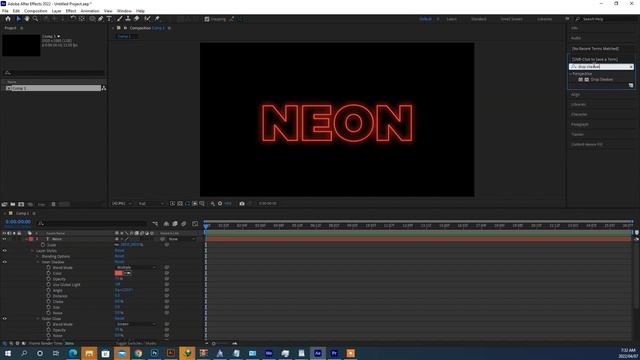Collapse Perspective category in Effects panel
Screen dimensions: 640x360
[571, 74]
